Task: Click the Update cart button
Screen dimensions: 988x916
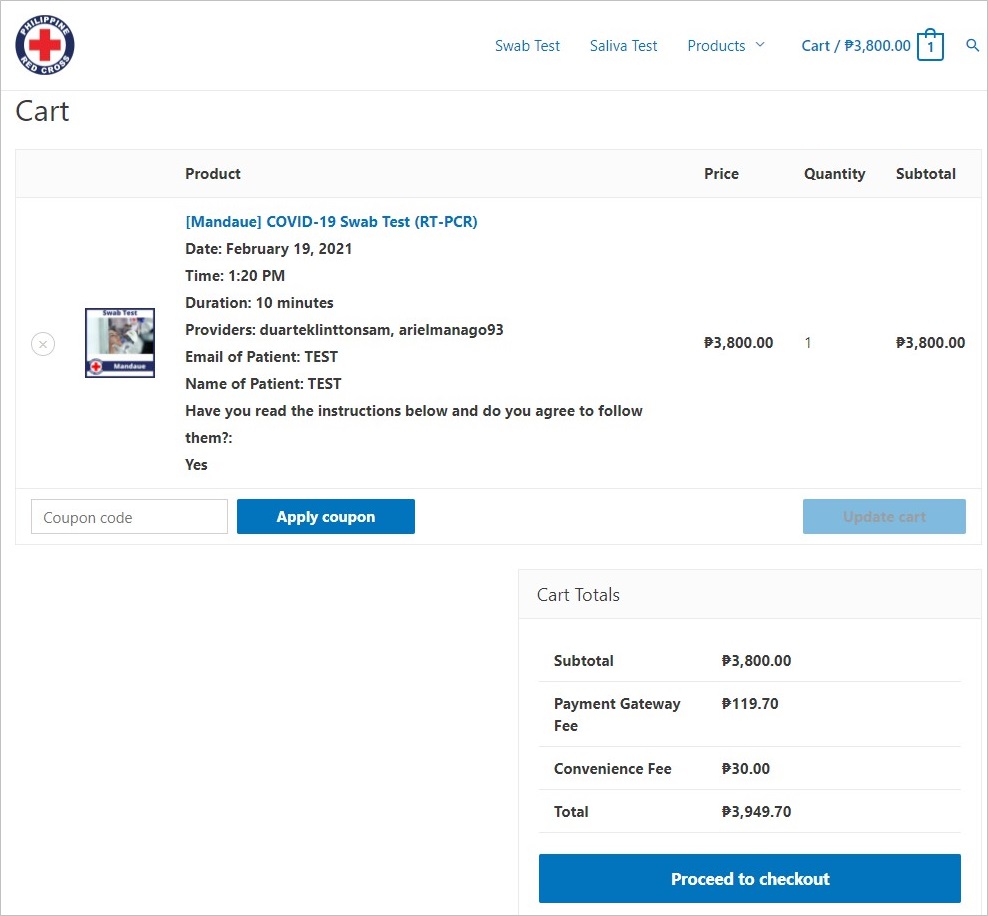Action: point(884,517)
